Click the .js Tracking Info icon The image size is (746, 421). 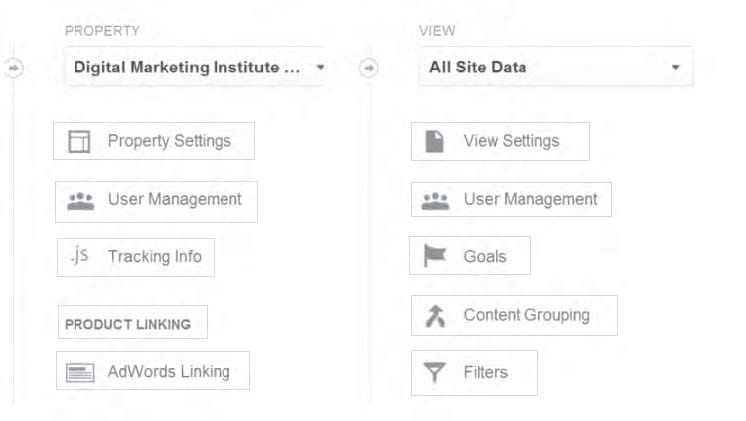(x=79, y=255)
